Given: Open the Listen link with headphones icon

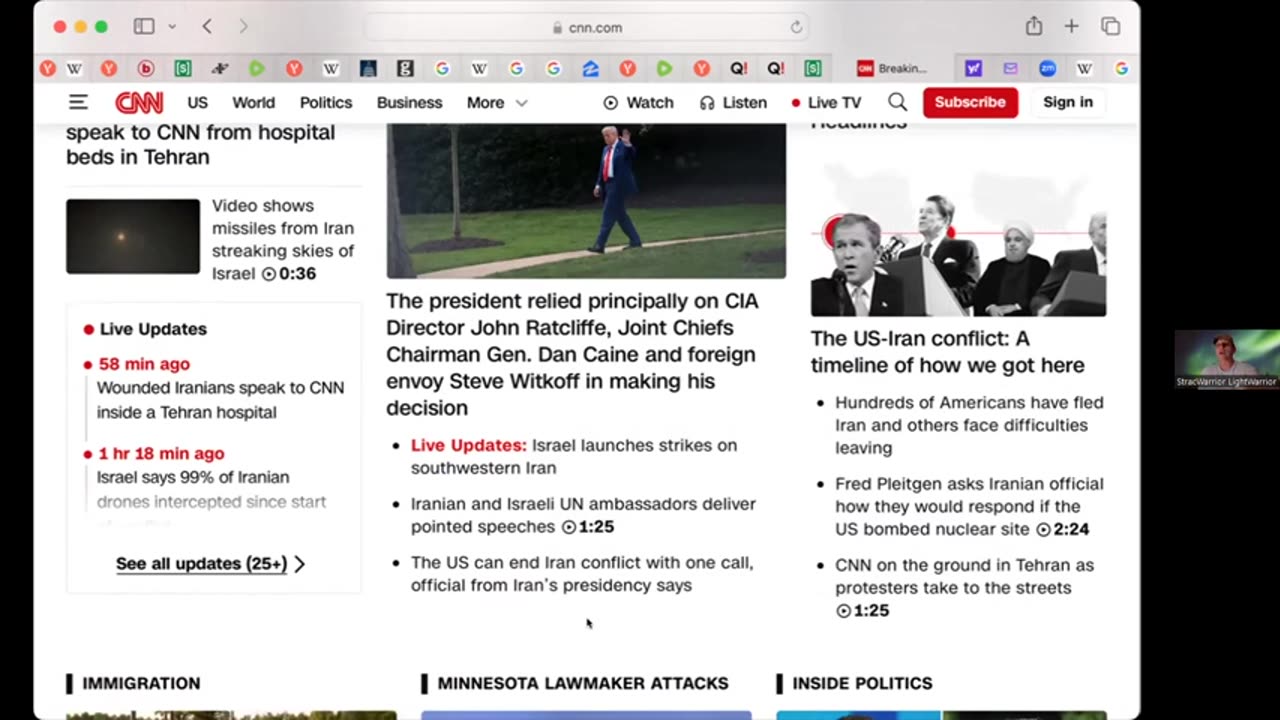Looking at the screenshot, I should point(733,102).
